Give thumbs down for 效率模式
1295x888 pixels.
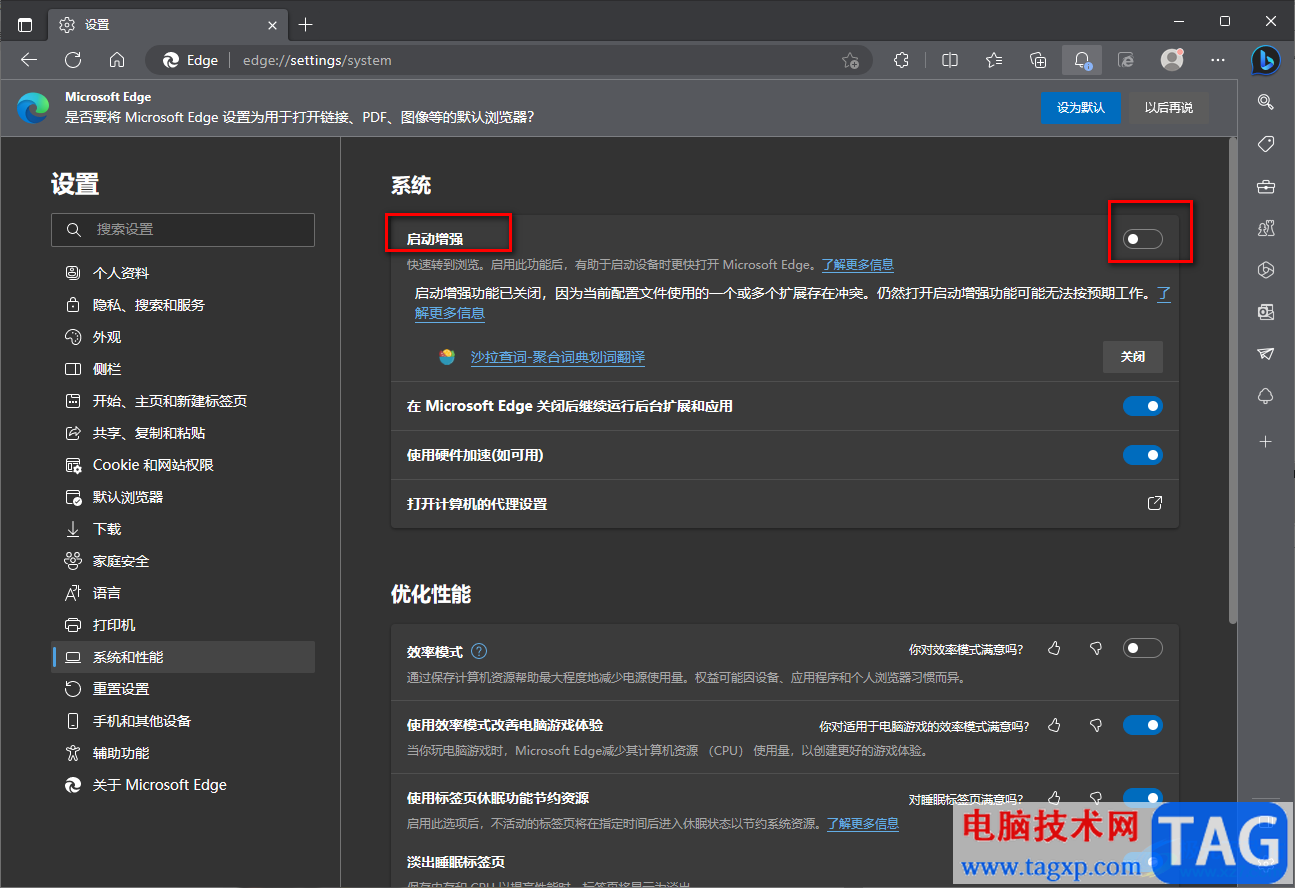pyautogui.click(x=1096, y=649)
